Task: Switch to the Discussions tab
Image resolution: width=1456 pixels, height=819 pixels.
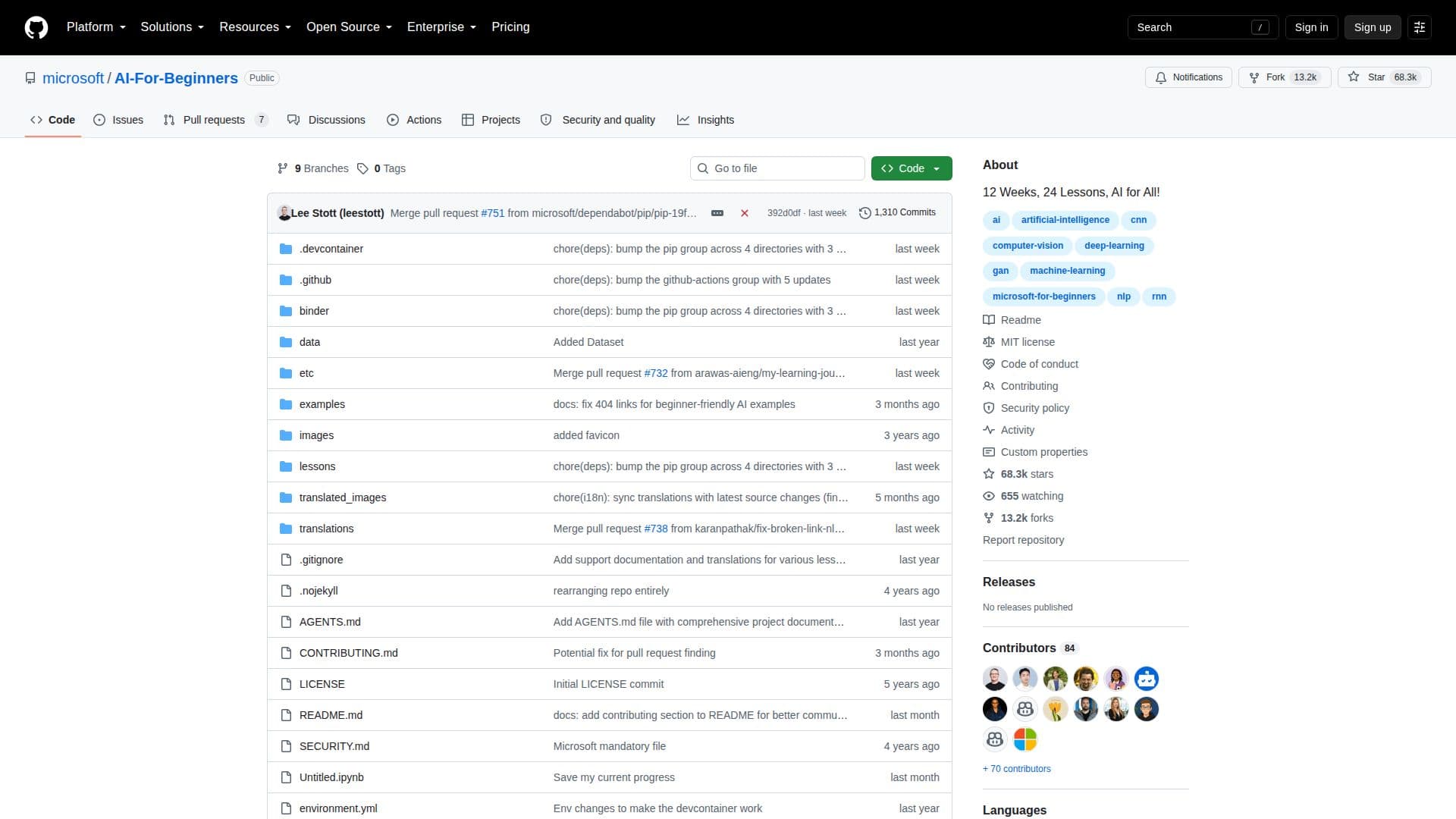Action: [326, 120]
